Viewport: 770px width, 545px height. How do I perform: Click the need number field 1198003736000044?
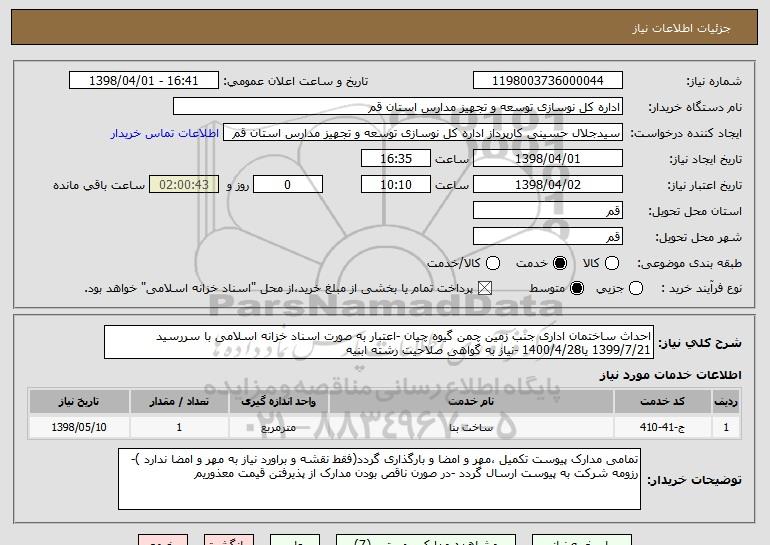[548, 80]
